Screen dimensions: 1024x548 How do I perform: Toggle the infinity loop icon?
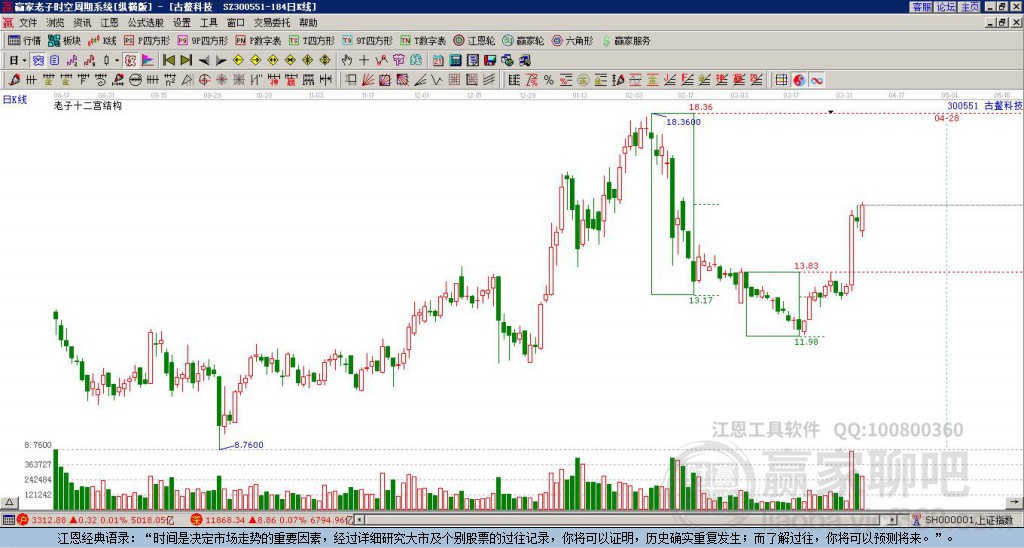816,80
